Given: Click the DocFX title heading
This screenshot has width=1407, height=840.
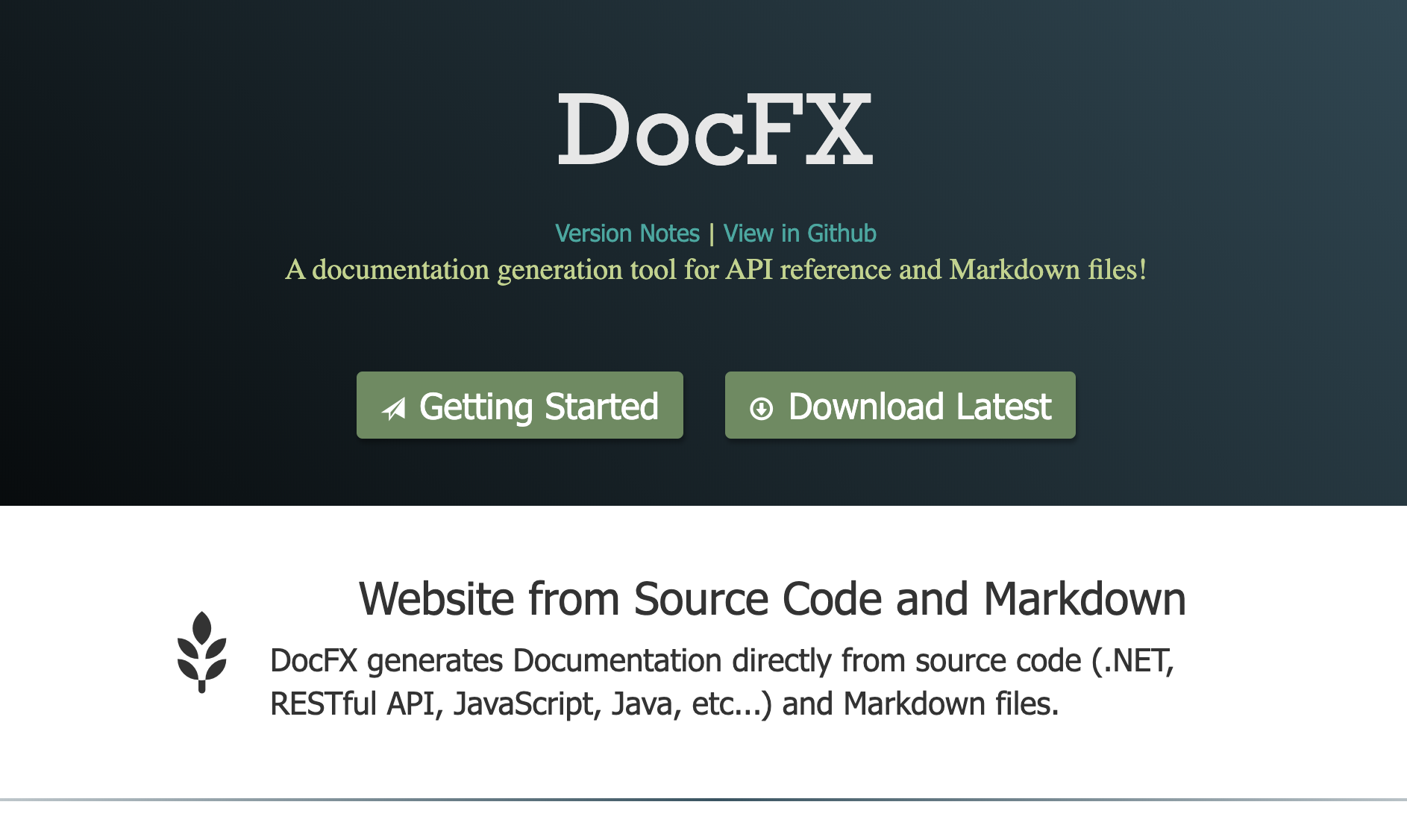Looking at the screenshot, I should pos(715,130).
